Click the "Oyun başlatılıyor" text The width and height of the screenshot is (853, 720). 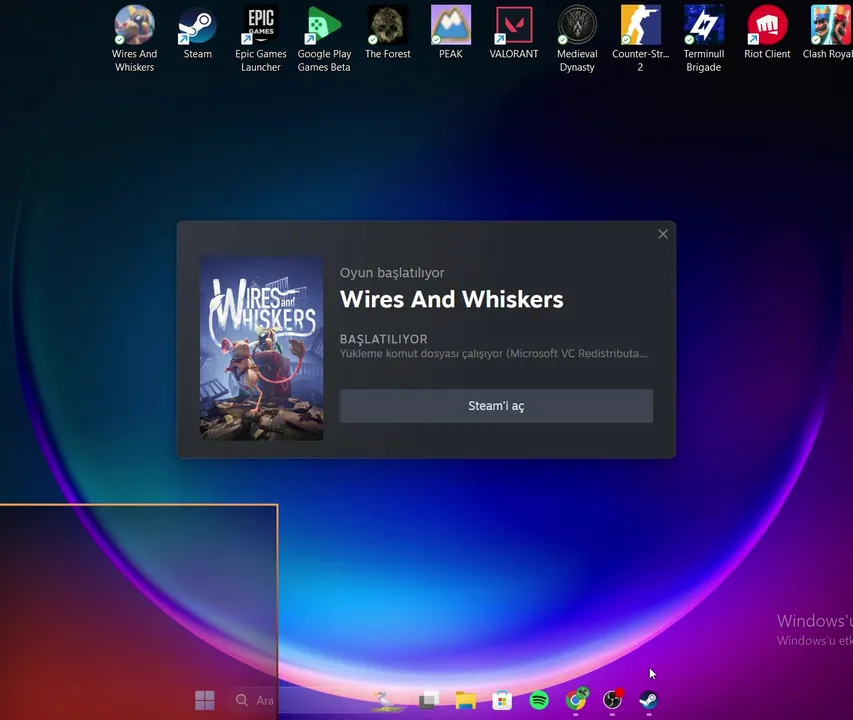392,272
